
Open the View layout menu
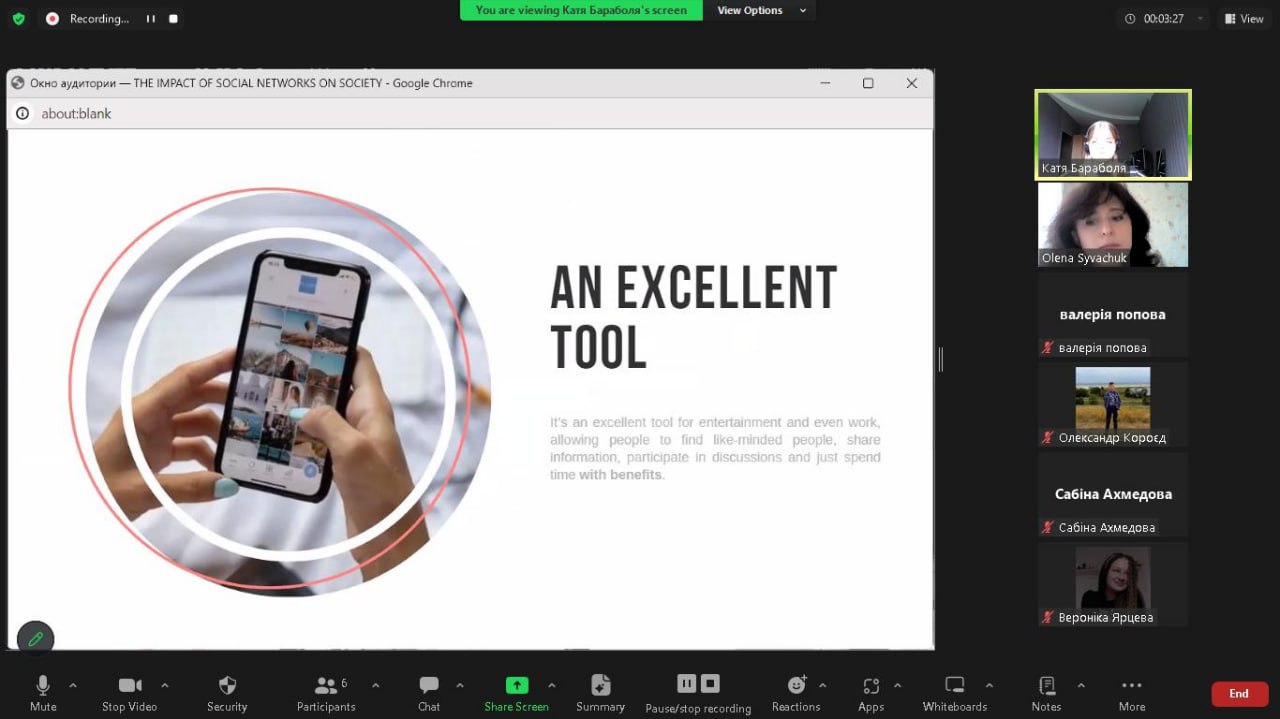pyautogui.click(x=1245, y=19)
